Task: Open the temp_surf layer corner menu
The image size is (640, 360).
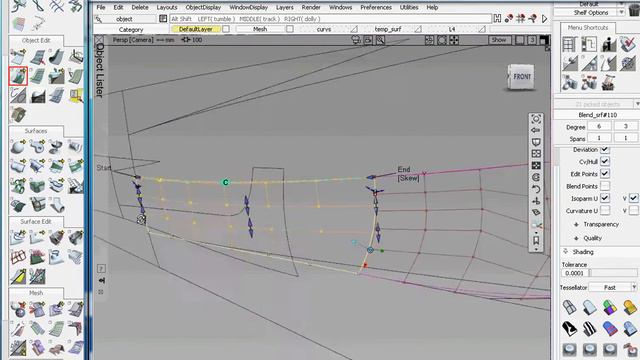Action: tap(418, 29)
